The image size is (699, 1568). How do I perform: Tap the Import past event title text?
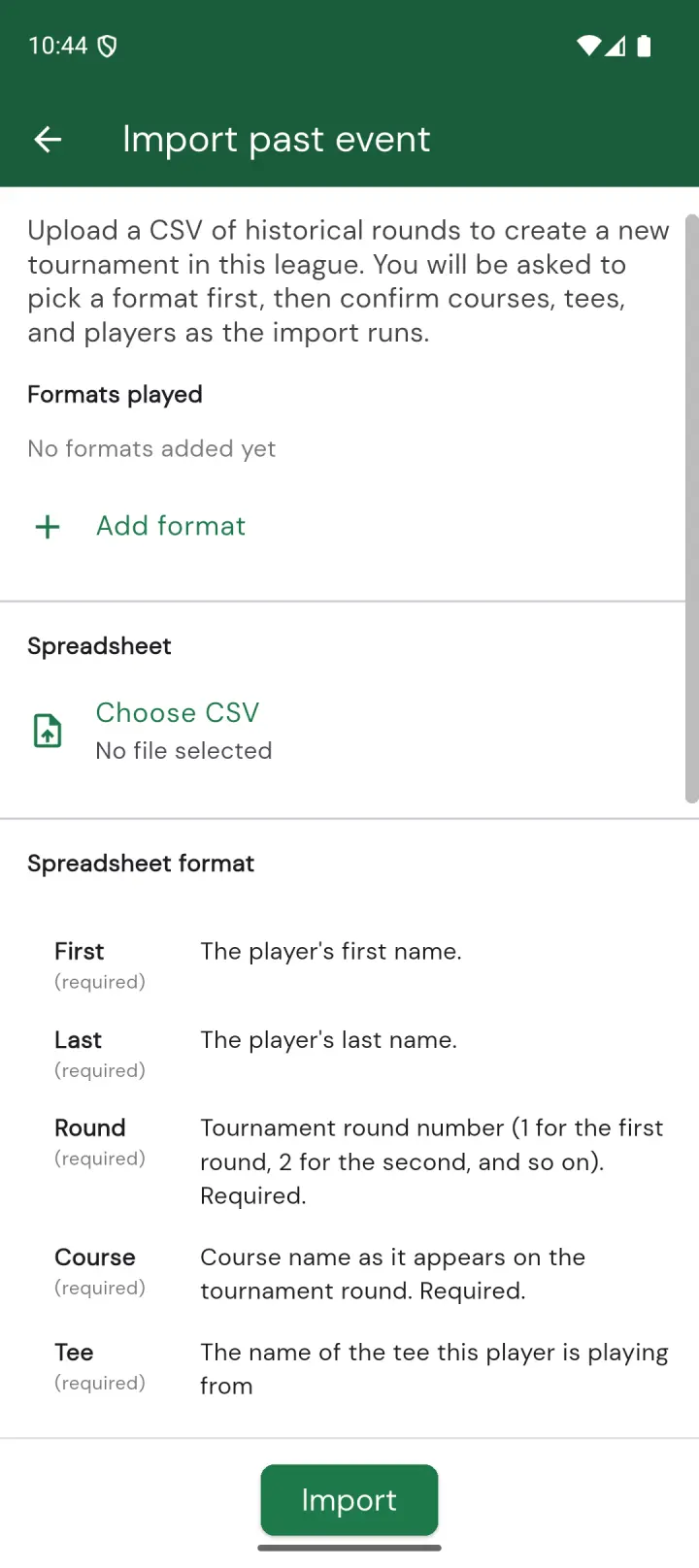(x=276, y=139)
